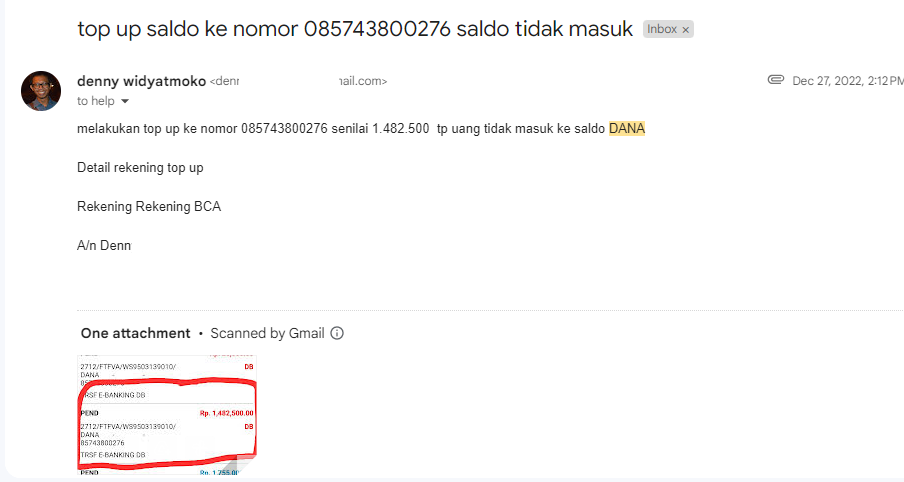904x482 pixels.
Task: Click the 'Rekening Rekening BCA' line
Action: [x=149, y=206]
